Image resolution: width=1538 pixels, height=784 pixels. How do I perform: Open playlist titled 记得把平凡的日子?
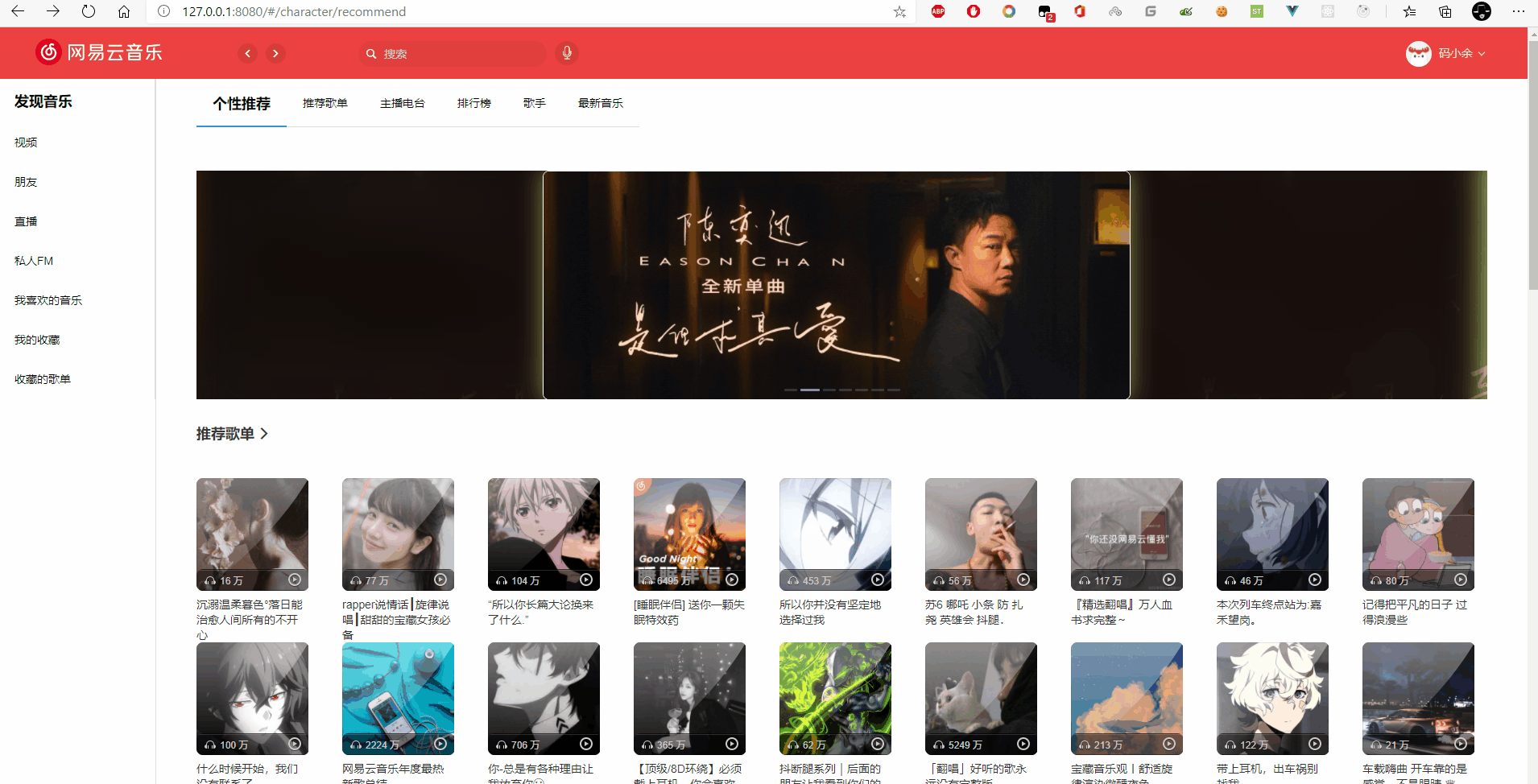tap(1415, 613)
